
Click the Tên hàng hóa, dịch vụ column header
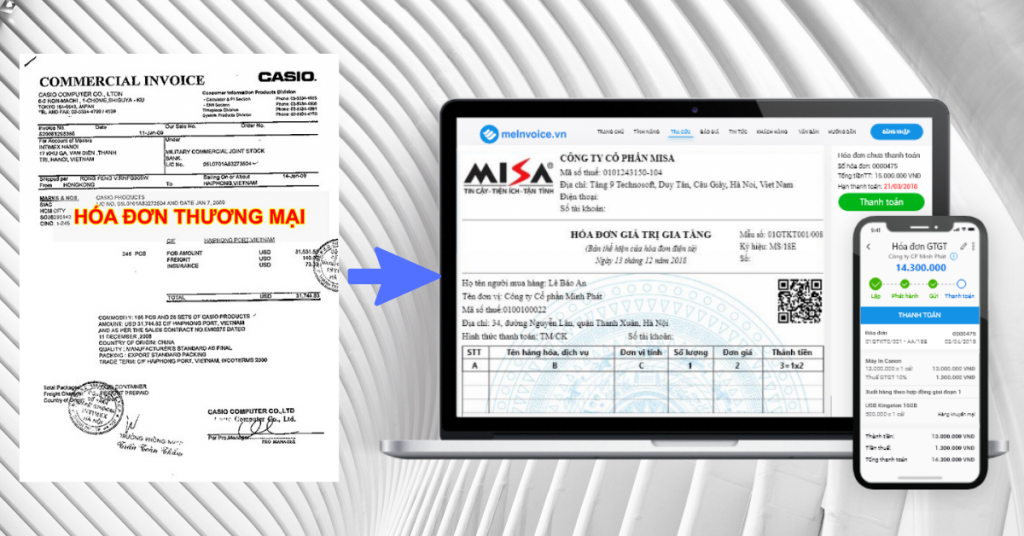click(x=547, y=353)
